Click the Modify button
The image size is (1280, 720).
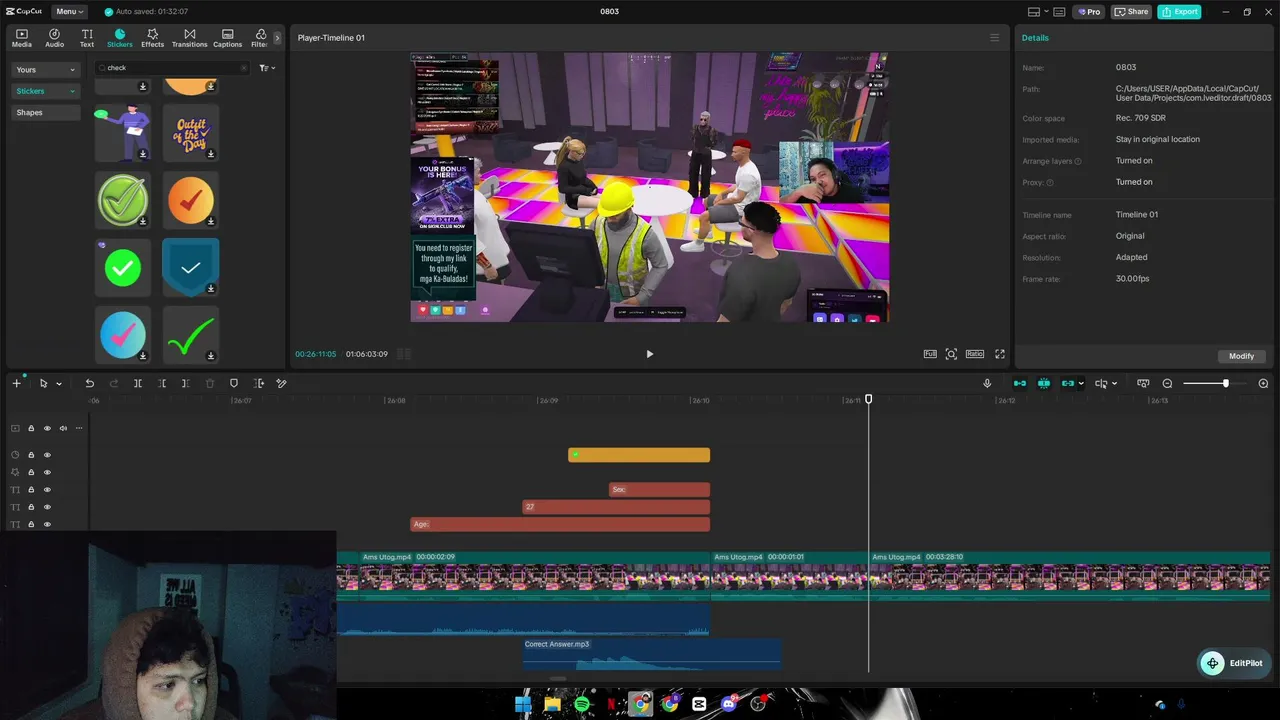pyautogui.click(x=1241, y=356)
